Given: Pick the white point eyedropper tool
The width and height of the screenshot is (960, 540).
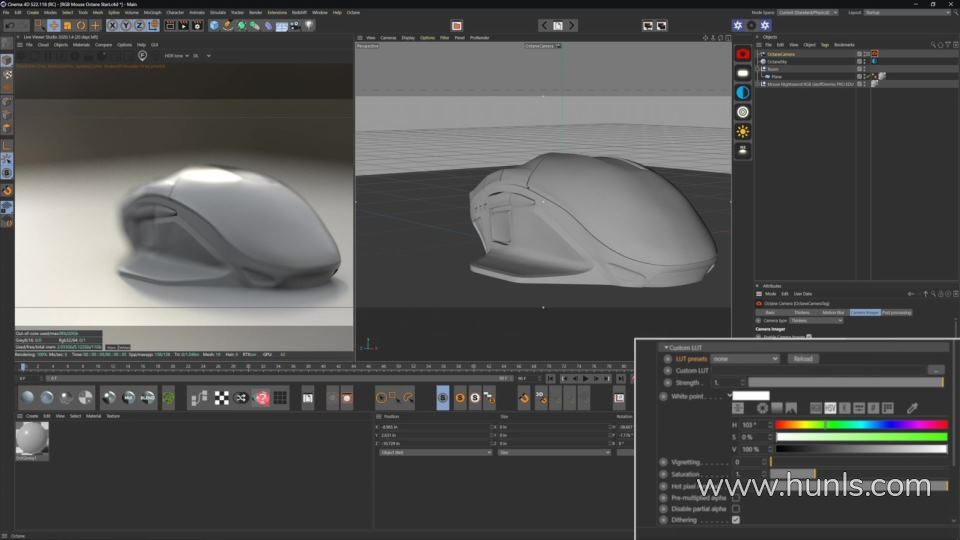Looking at the screenshot, I should pos(912,408).
